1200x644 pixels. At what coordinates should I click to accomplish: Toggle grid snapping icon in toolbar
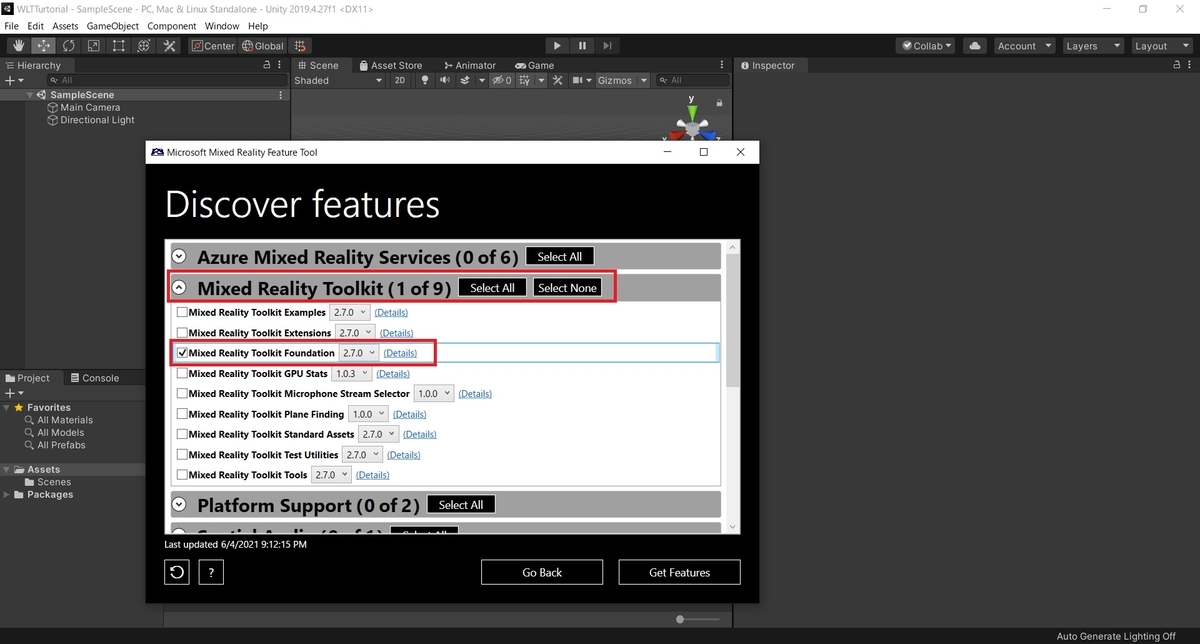(x=301, y=46)
